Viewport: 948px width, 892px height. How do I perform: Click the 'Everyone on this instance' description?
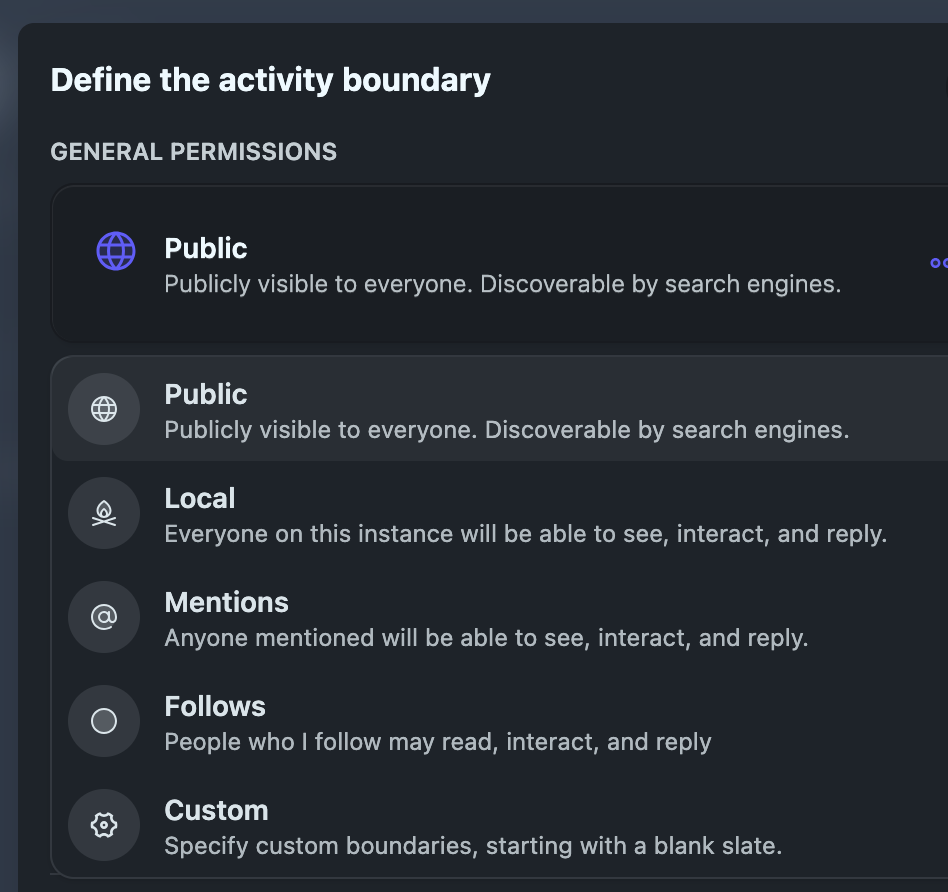click(525, 534)
